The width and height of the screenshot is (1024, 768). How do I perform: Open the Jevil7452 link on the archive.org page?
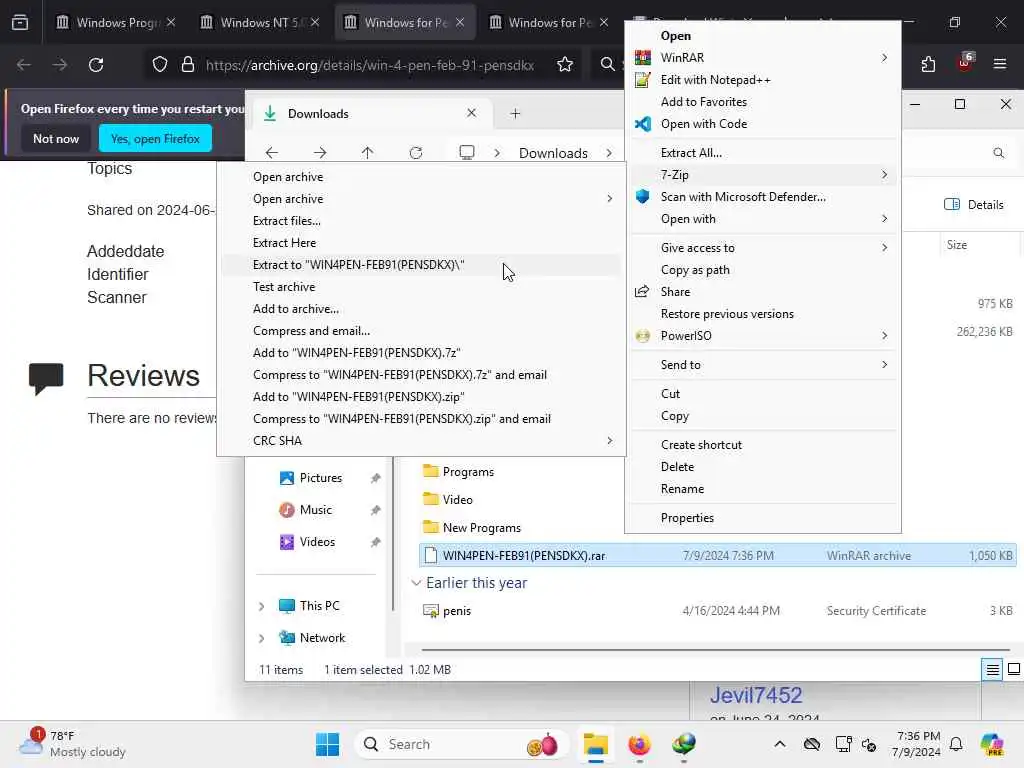tap(756, 695)
